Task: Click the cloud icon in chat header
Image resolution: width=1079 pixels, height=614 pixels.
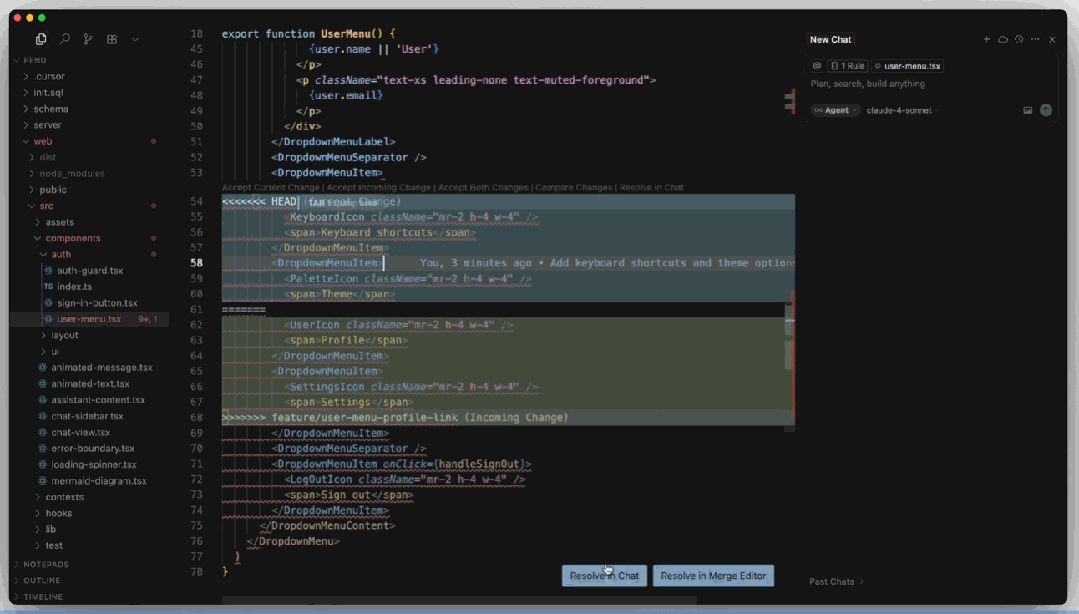Action: pyautogui.click(x=1003, y=39)
